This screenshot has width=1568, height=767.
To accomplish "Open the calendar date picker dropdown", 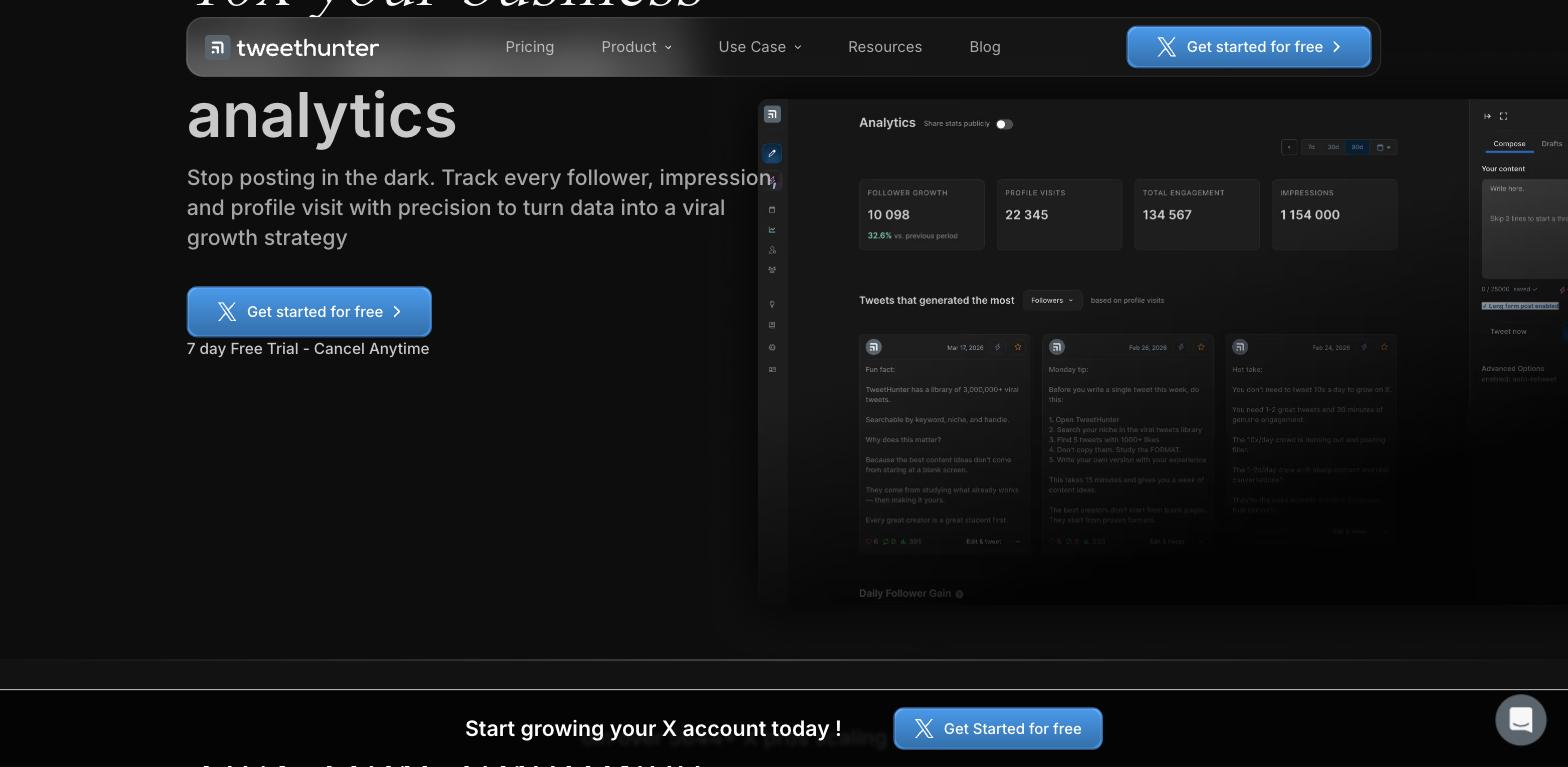I will click(1384, 147).
